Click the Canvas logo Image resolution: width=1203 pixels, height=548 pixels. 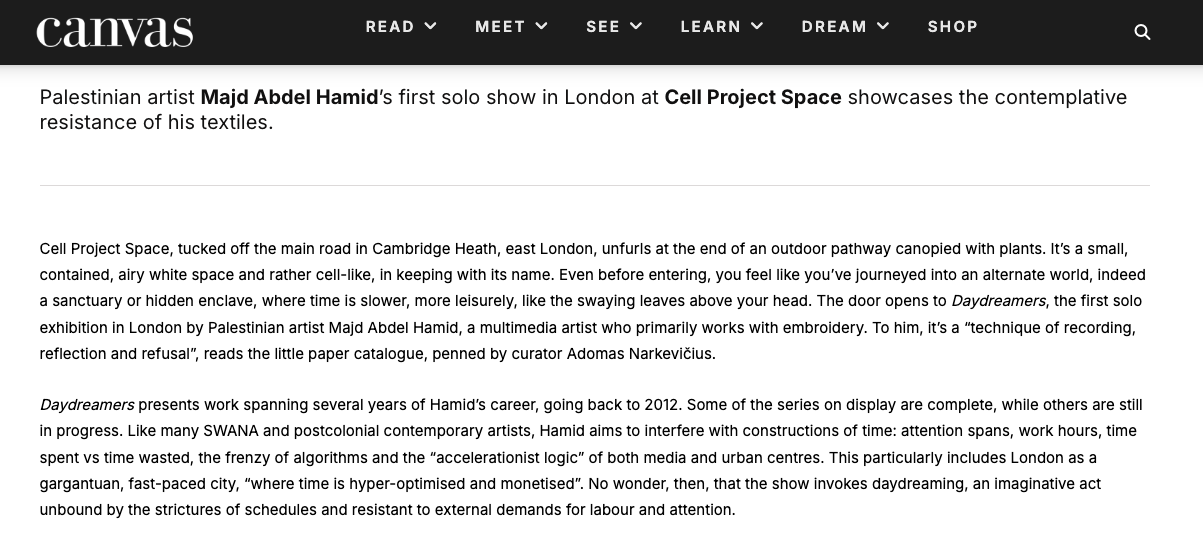[x=114, y=32]
